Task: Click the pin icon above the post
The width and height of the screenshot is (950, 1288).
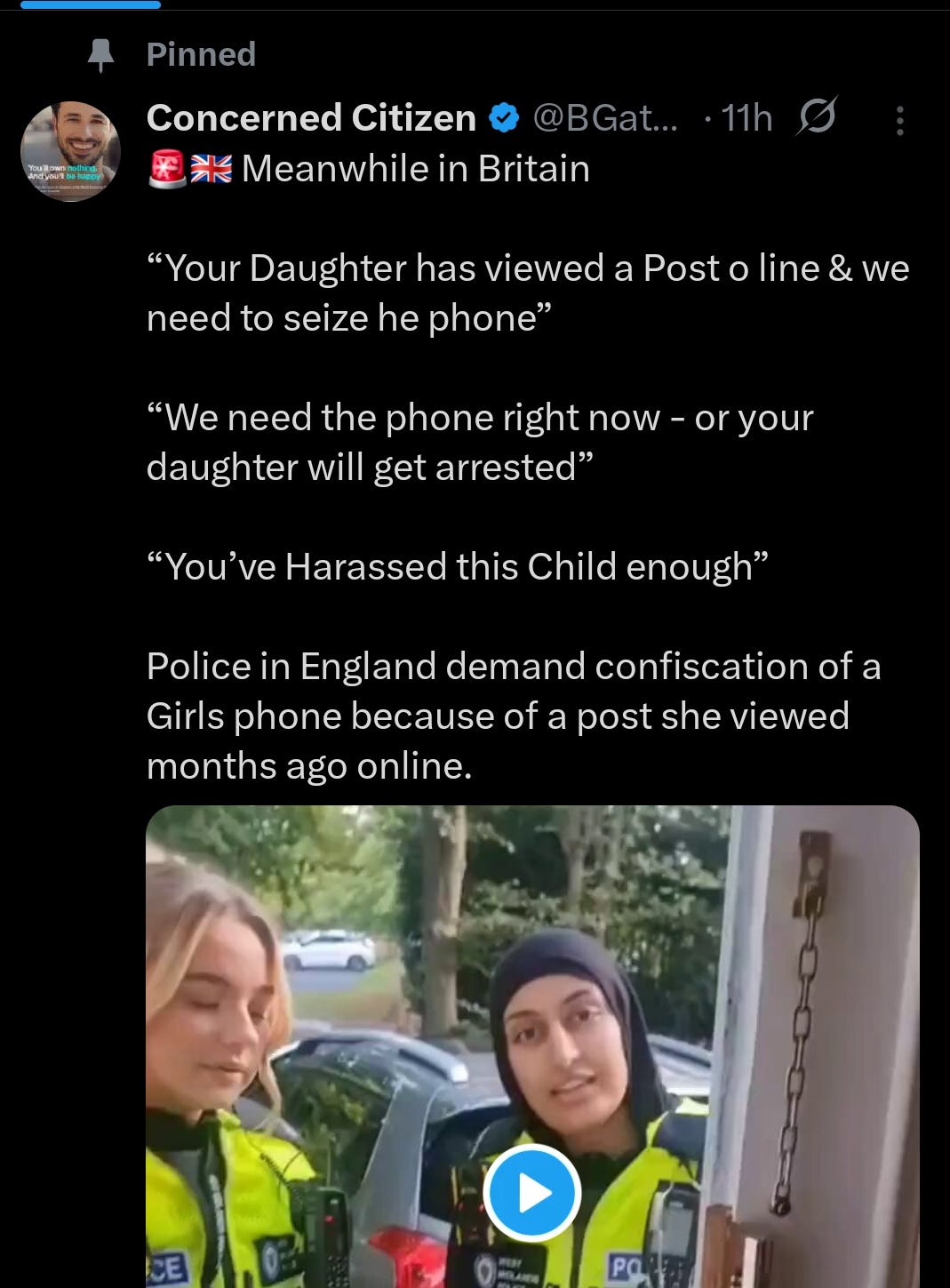Action: pos(101,55)
